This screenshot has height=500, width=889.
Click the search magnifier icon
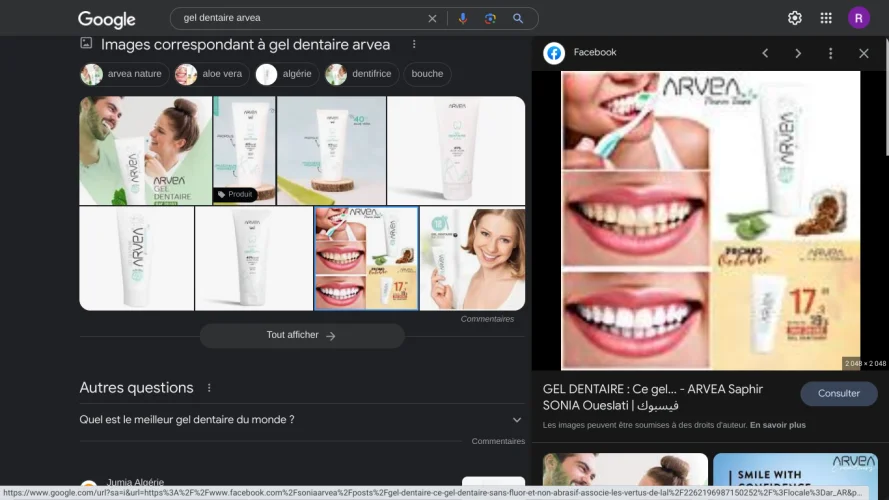click(518, 18)
